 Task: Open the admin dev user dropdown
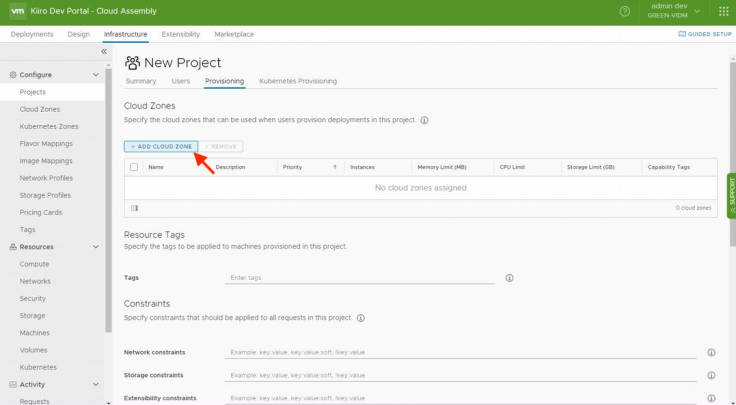tap(674, 11)
